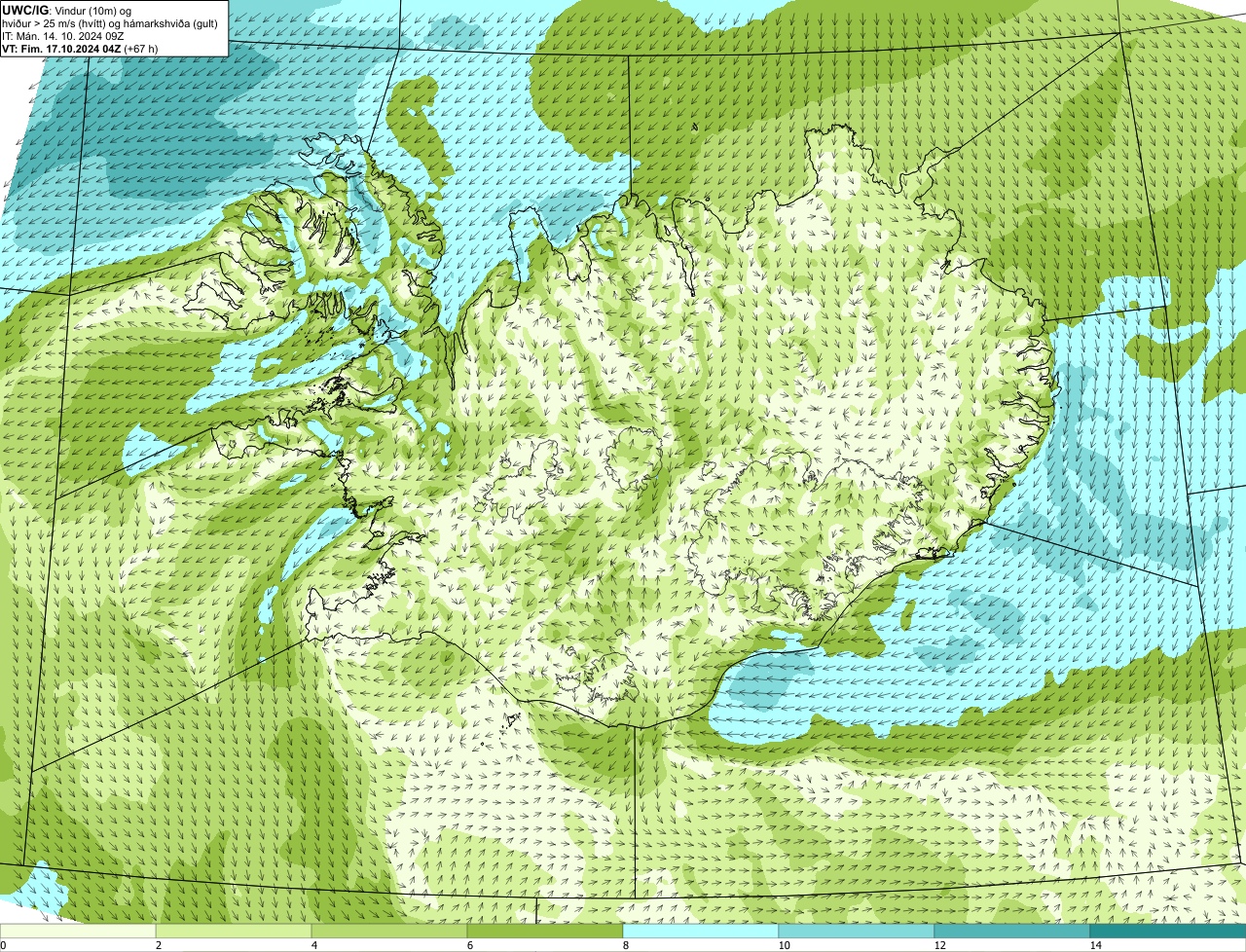Image resolution: width=1246 pixels, height=952 pixels.
Task: Click the 8–10 m/s light cyan legend swatch
Action: point(701,931)
